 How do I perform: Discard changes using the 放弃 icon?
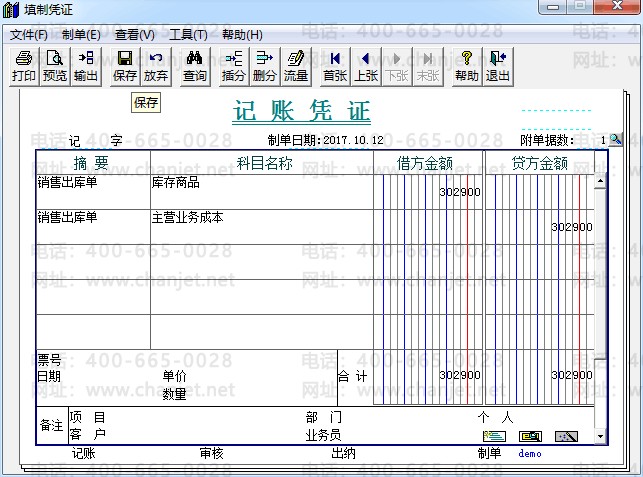tap(156, 66)
